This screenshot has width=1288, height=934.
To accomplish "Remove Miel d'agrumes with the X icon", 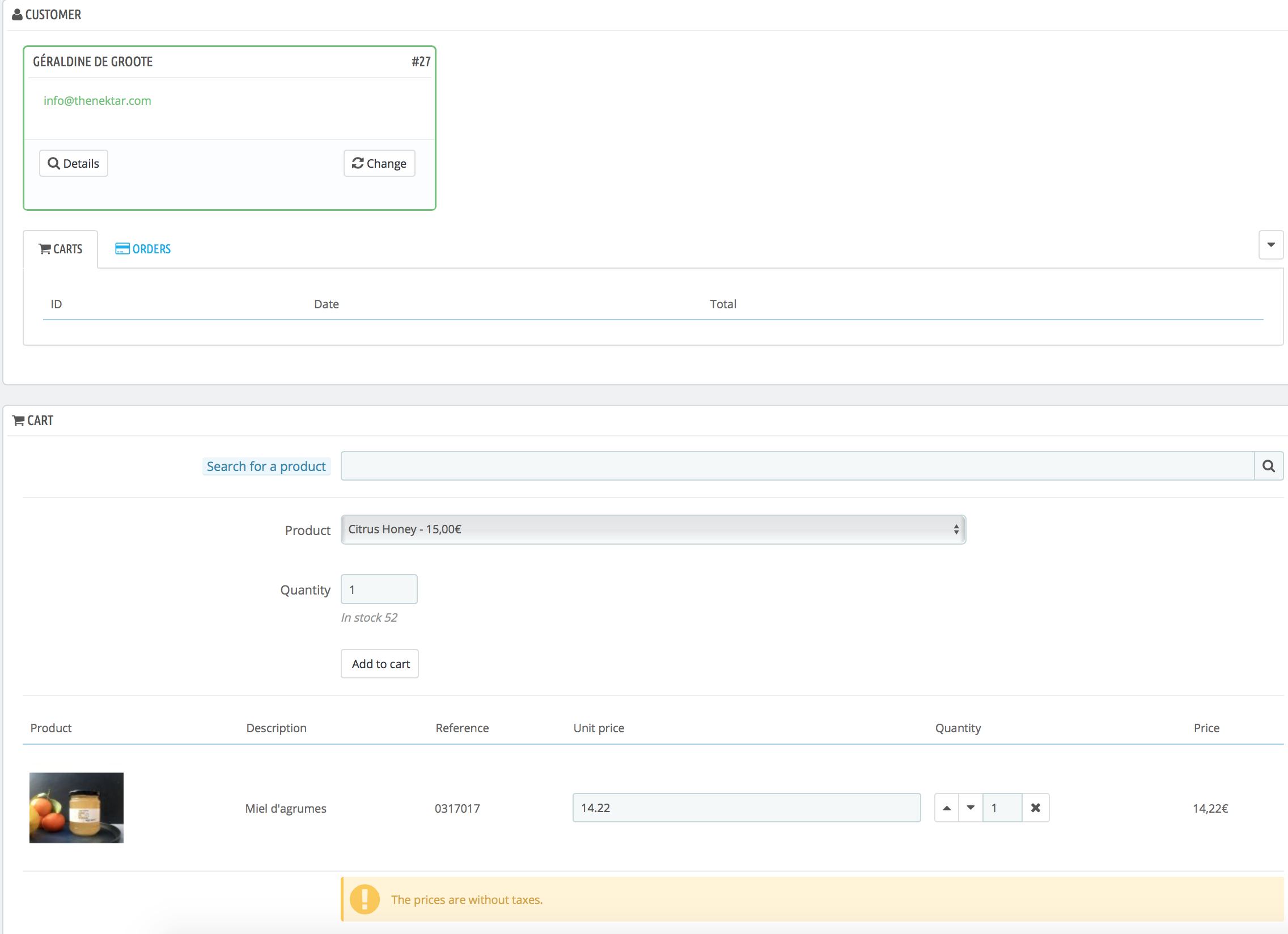I will (x=1035, y=808).
